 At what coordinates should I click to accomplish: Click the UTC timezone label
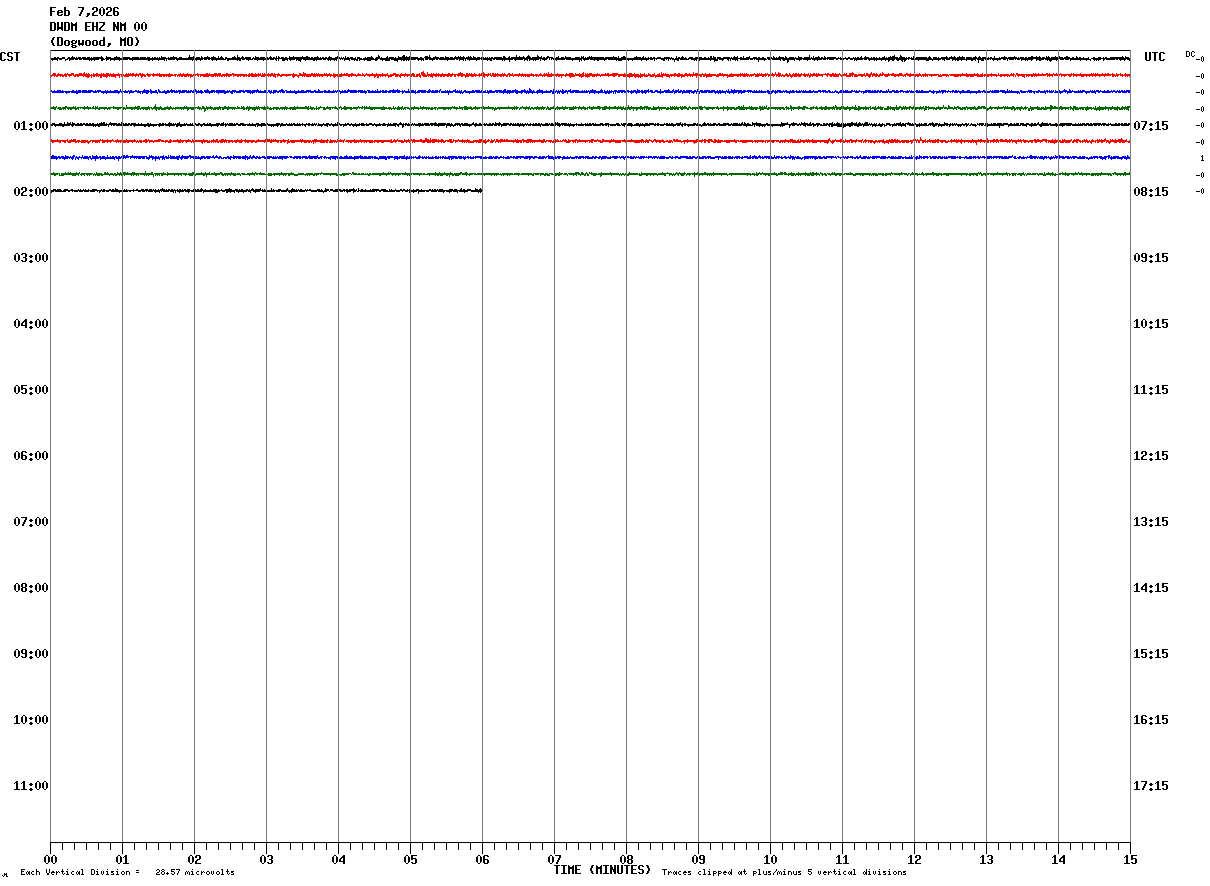click(x=1155, y=57)
